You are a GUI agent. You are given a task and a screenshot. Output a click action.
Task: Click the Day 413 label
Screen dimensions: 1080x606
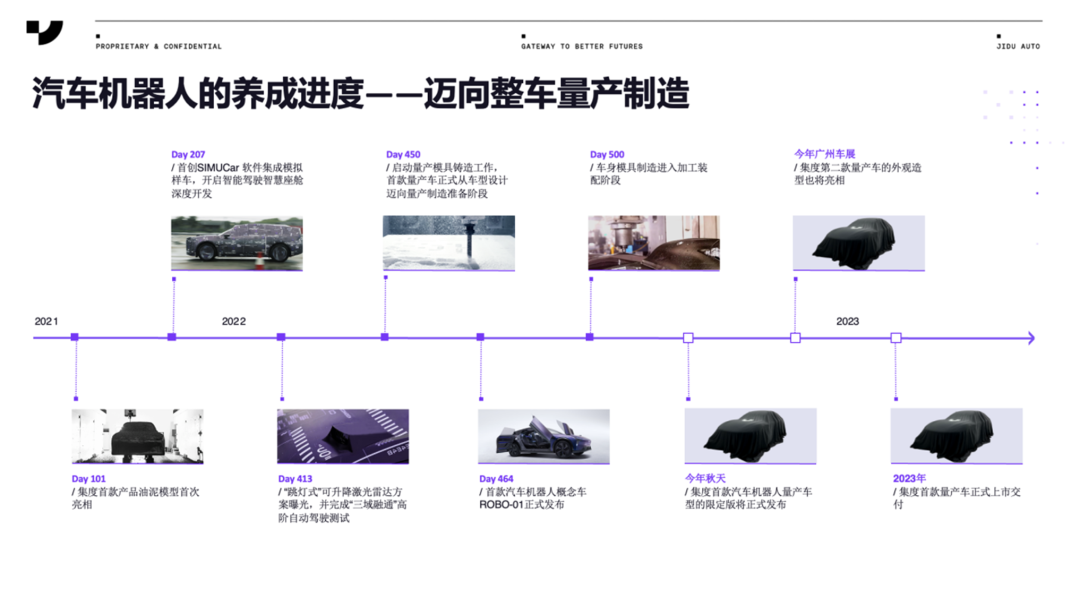click(295, 479)
